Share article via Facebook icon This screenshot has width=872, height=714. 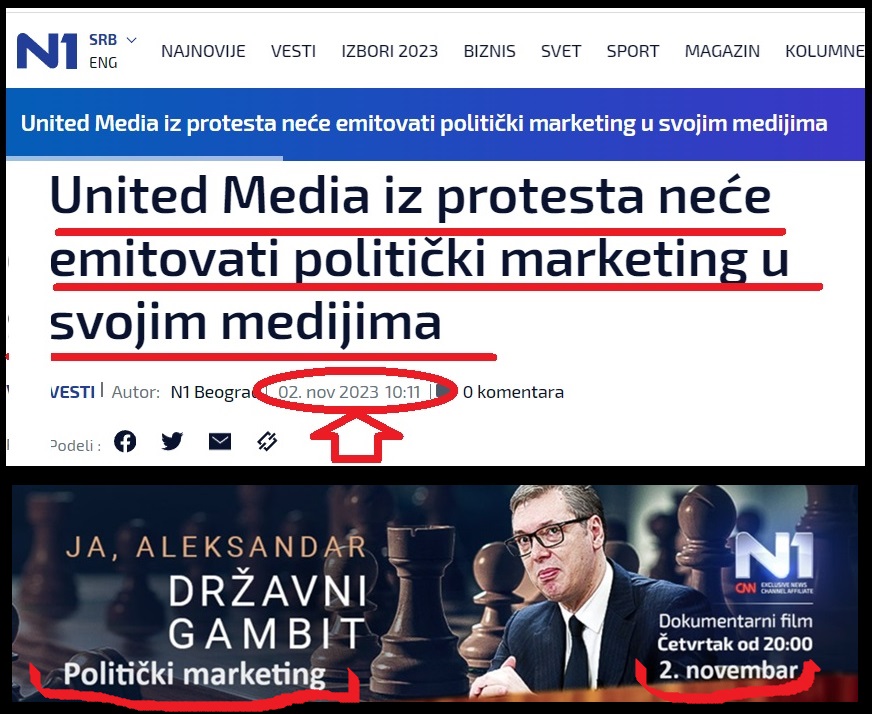[125, 442]
